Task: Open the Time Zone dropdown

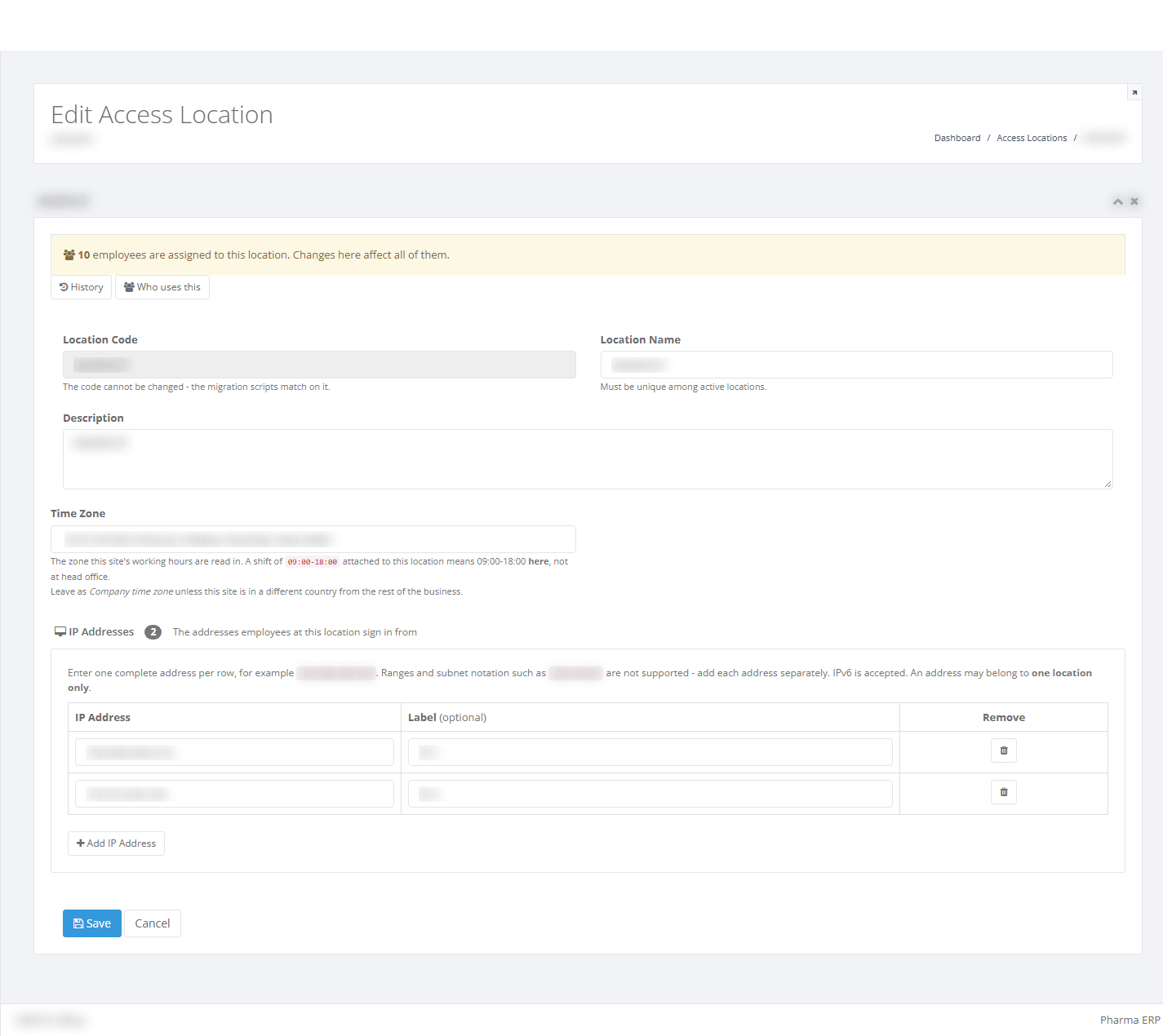Action: coord(313,539)
